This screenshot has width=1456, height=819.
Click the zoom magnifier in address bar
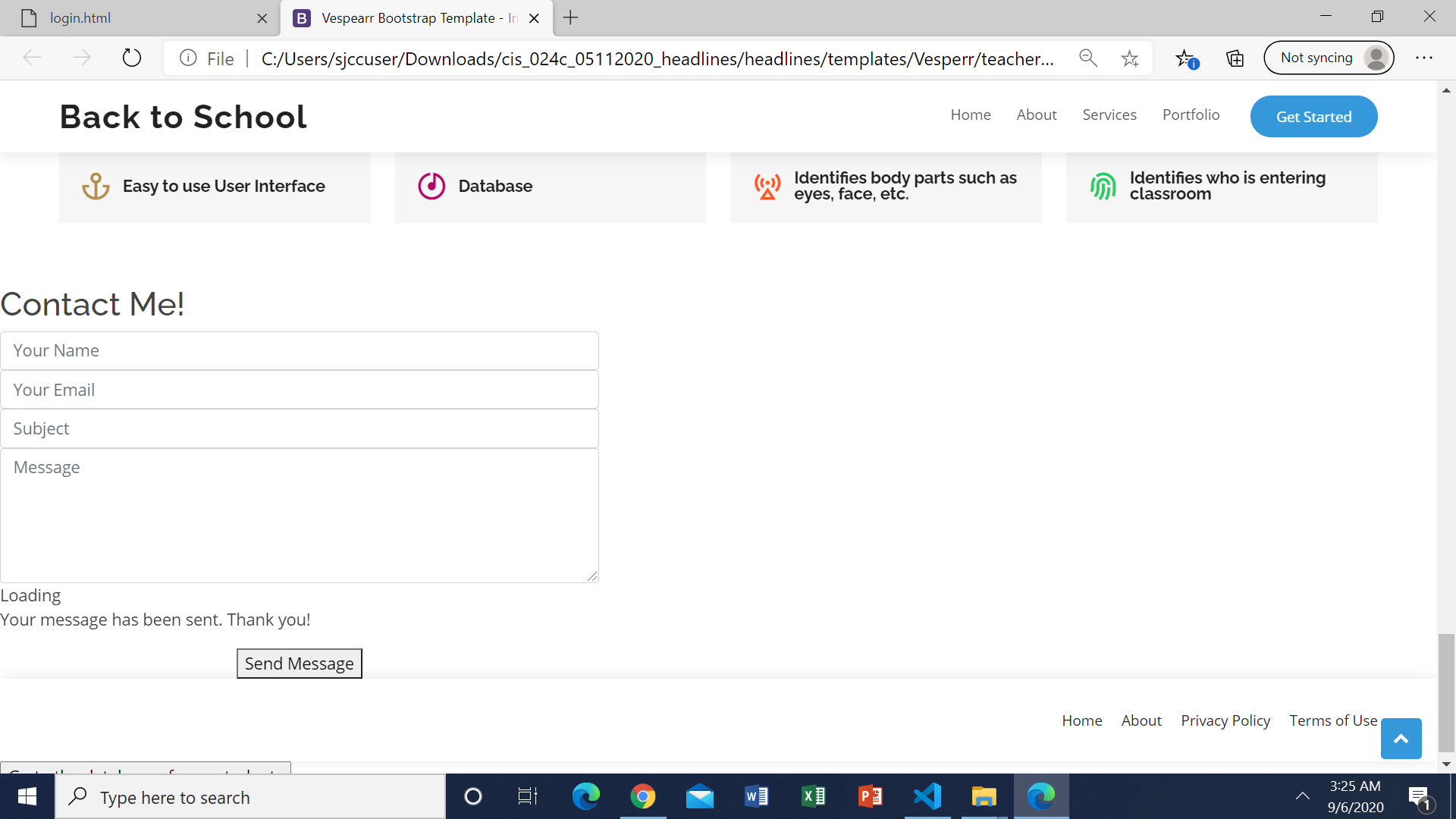pyautogui.click(x=1088, y=58)
